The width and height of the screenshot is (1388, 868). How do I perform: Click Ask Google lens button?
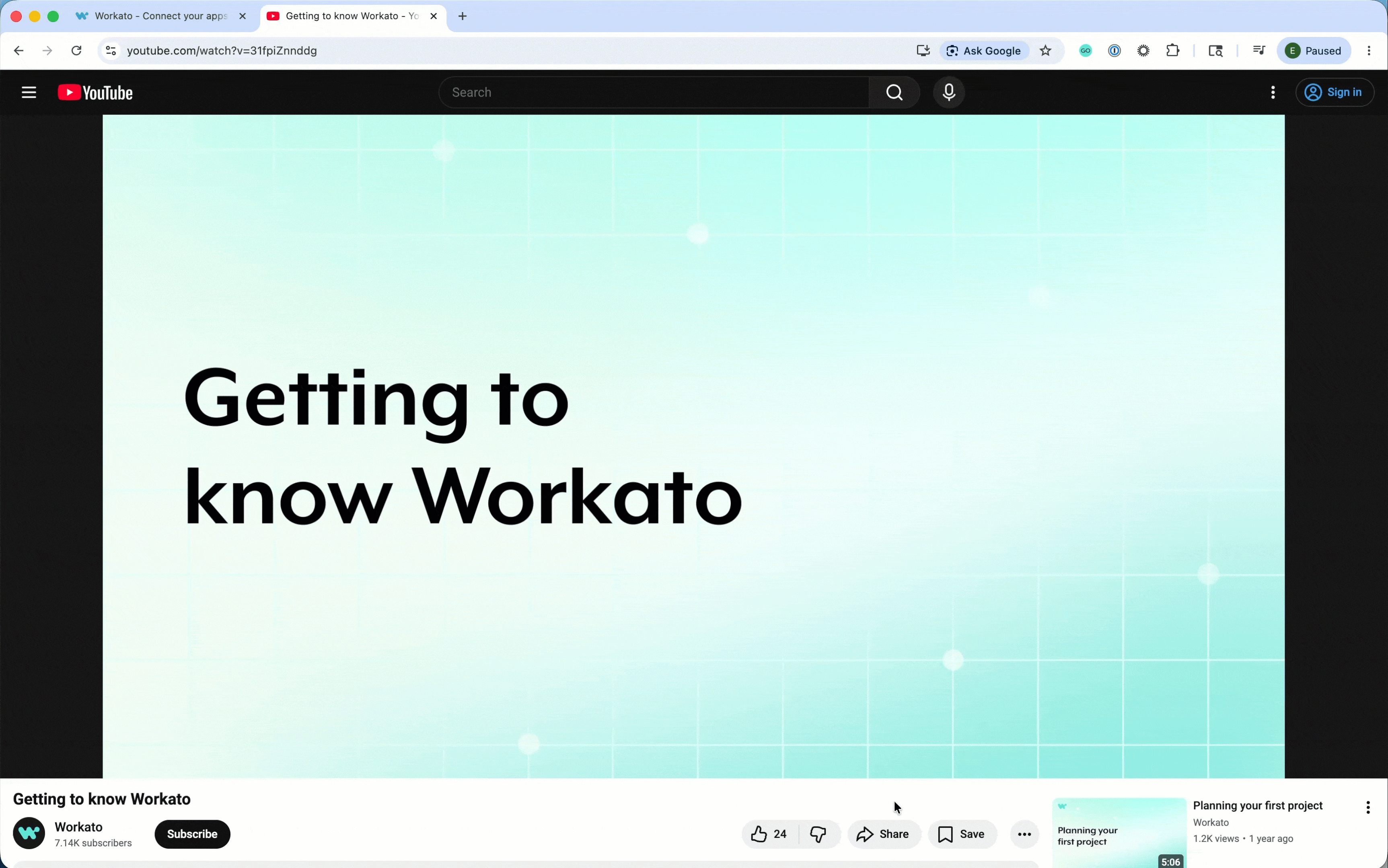[984, 51]
